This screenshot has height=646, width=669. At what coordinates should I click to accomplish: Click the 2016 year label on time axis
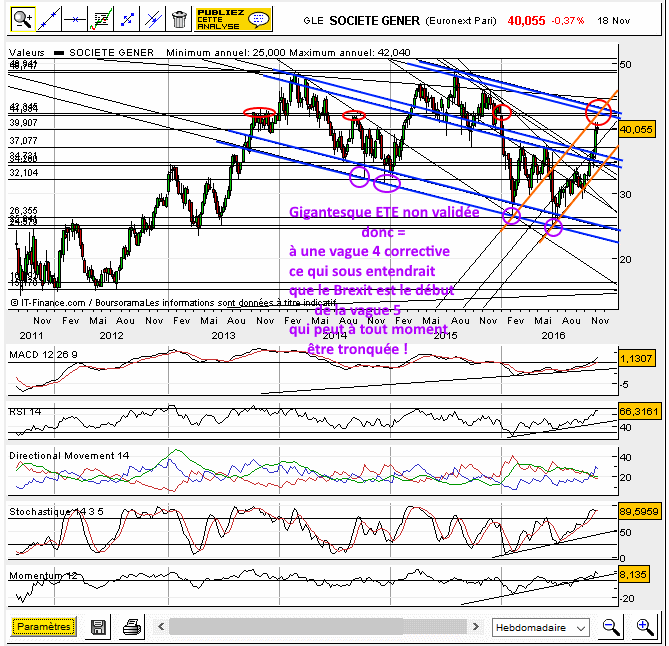pyautogui.click(x=553, y=335)
